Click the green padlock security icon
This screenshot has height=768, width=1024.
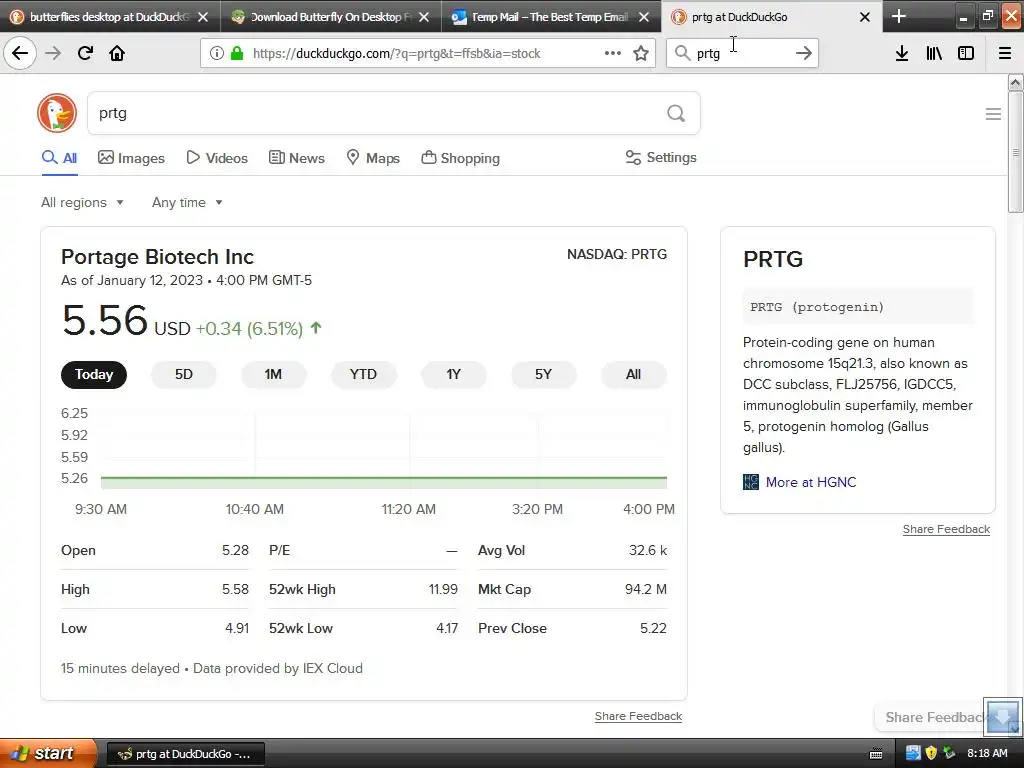coord(237,53)
